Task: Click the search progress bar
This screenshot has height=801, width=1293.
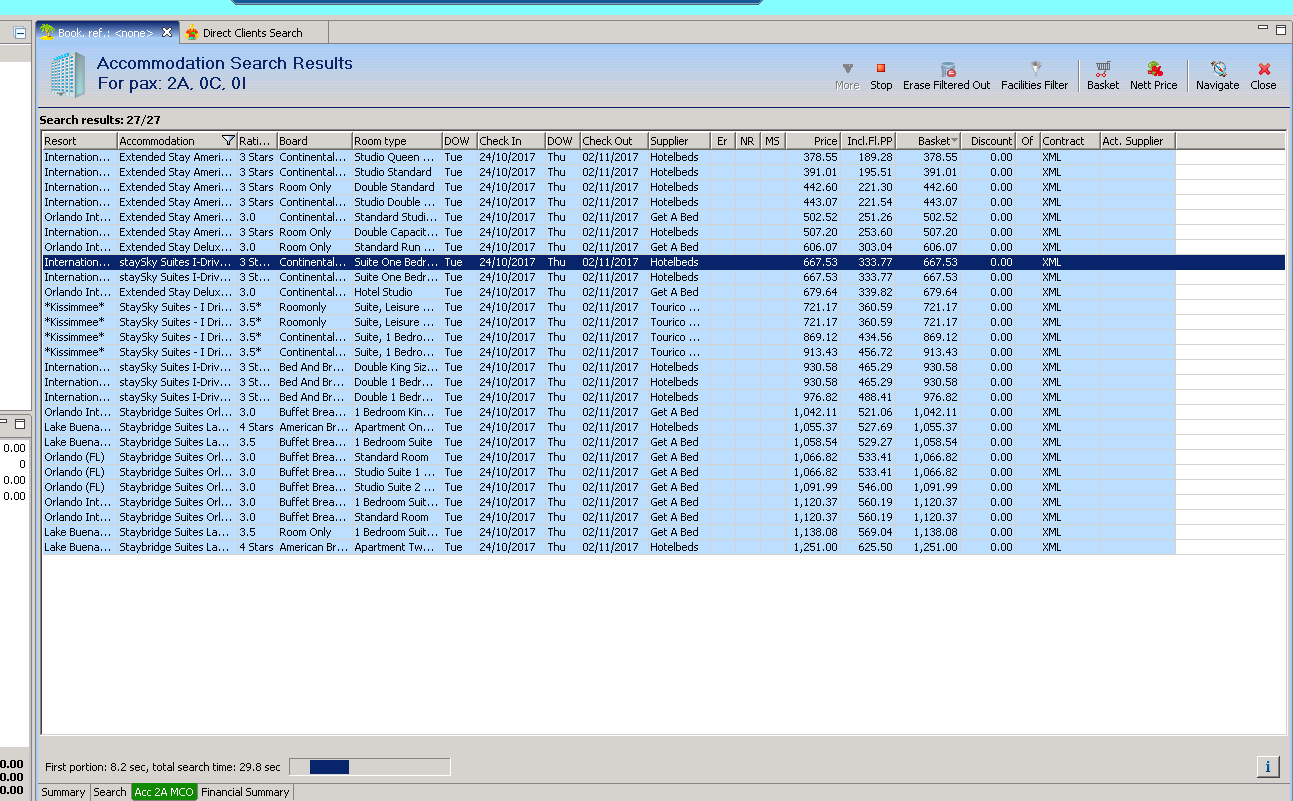Action: click(x=370, y=767)
